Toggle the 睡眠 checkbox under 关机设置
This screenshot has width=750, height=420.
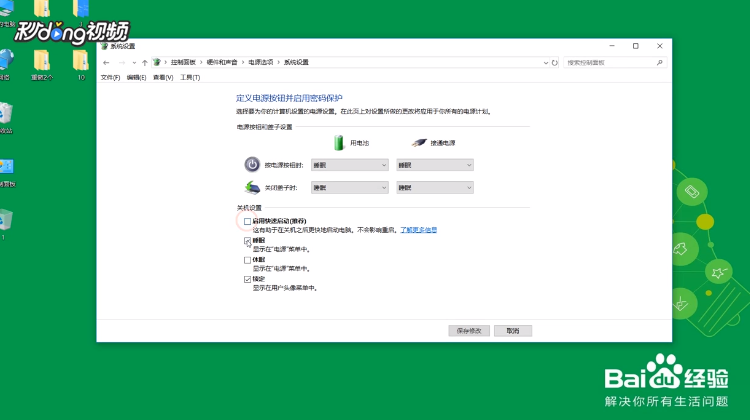[247, 241]
